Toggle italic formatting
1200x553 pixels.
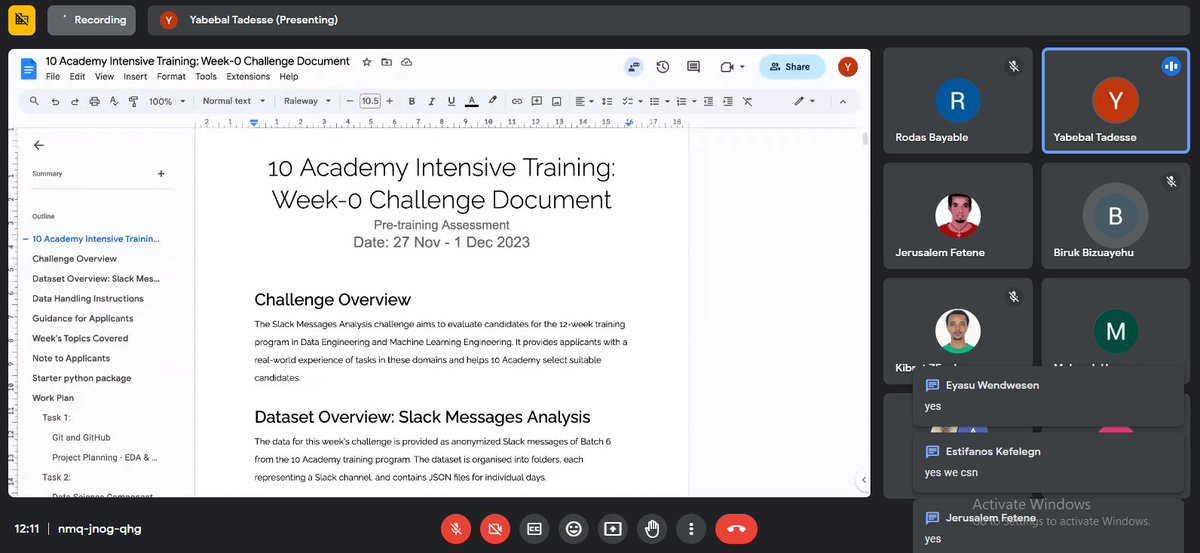[431, 101]
